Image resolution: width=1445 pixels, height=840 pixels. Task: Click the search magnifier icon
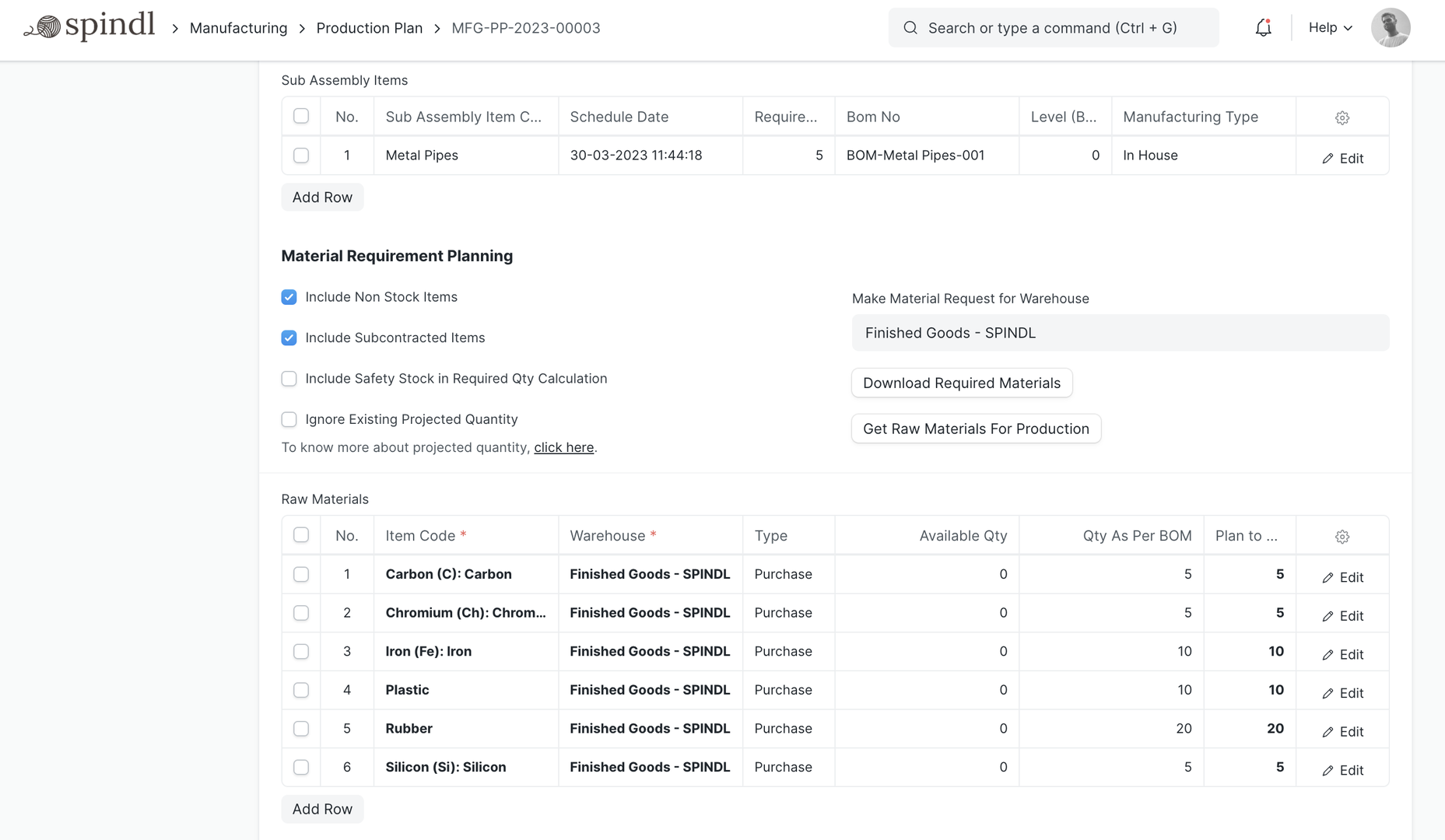pos(910,27)
